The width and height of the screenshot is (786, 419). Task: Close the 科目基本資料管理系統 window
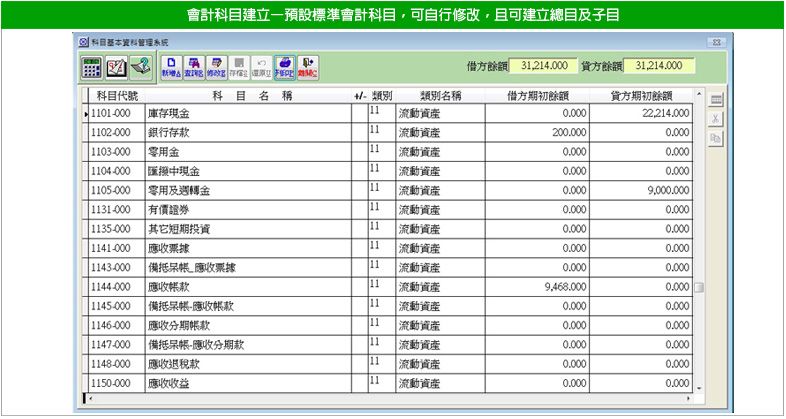click(716, 43)
